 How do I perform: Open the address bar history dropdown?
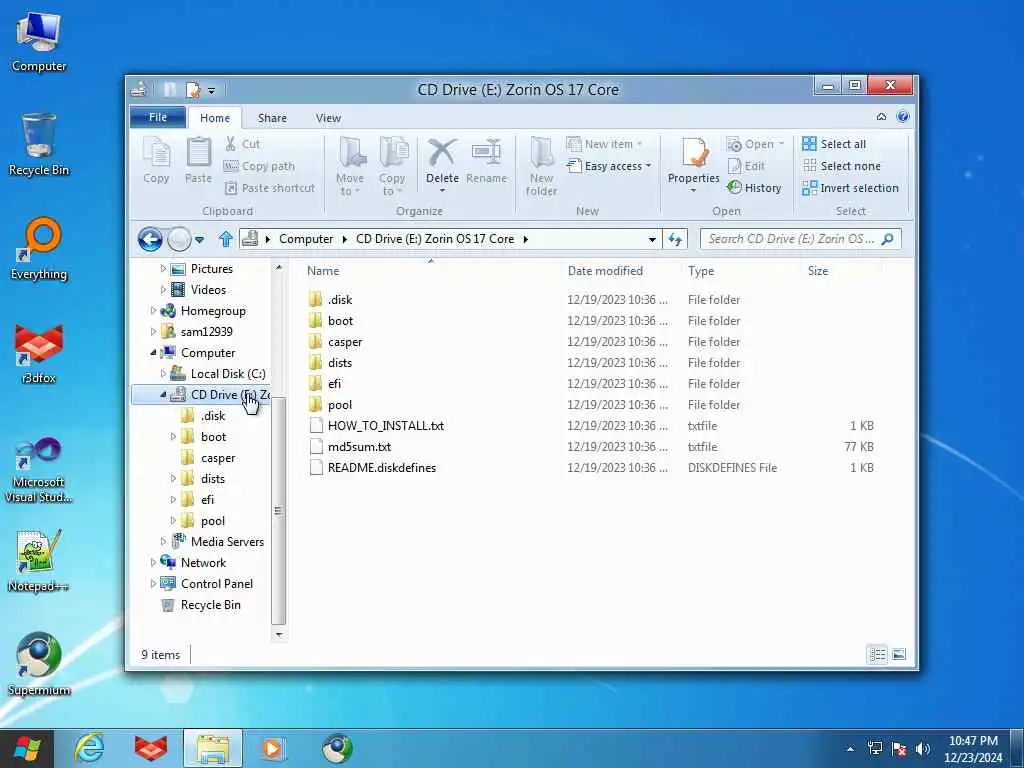tap(652, 240)
